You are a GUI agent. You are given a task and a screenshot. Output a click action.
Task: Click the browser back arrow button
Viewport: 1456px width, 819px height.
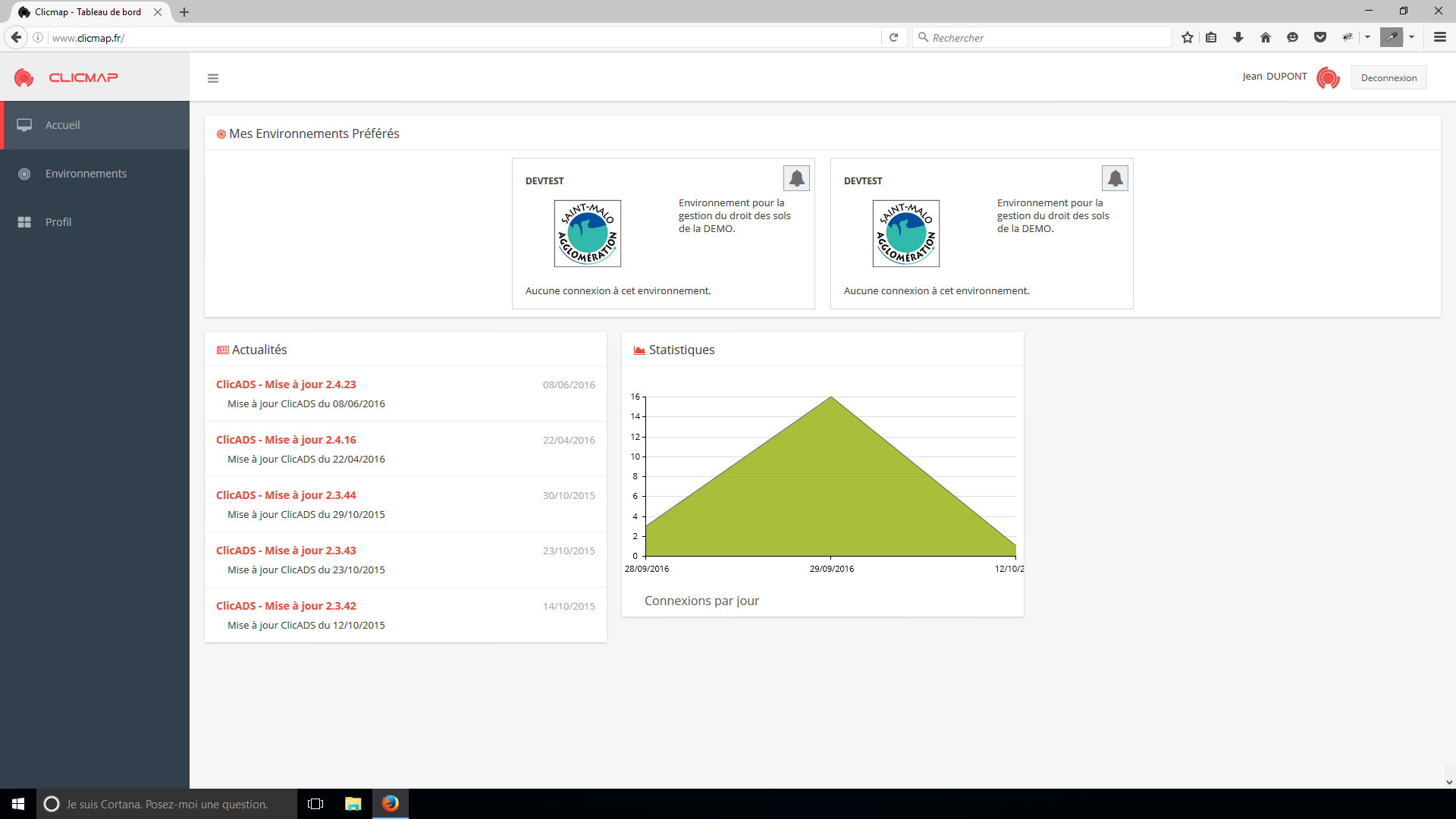[16, 37]
